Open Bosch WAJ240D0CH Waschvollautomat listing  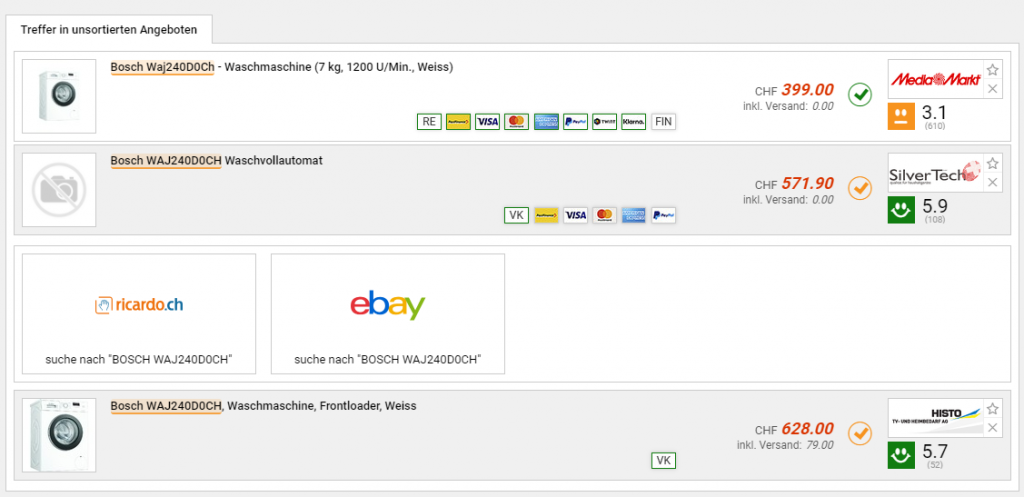(217, 161)
